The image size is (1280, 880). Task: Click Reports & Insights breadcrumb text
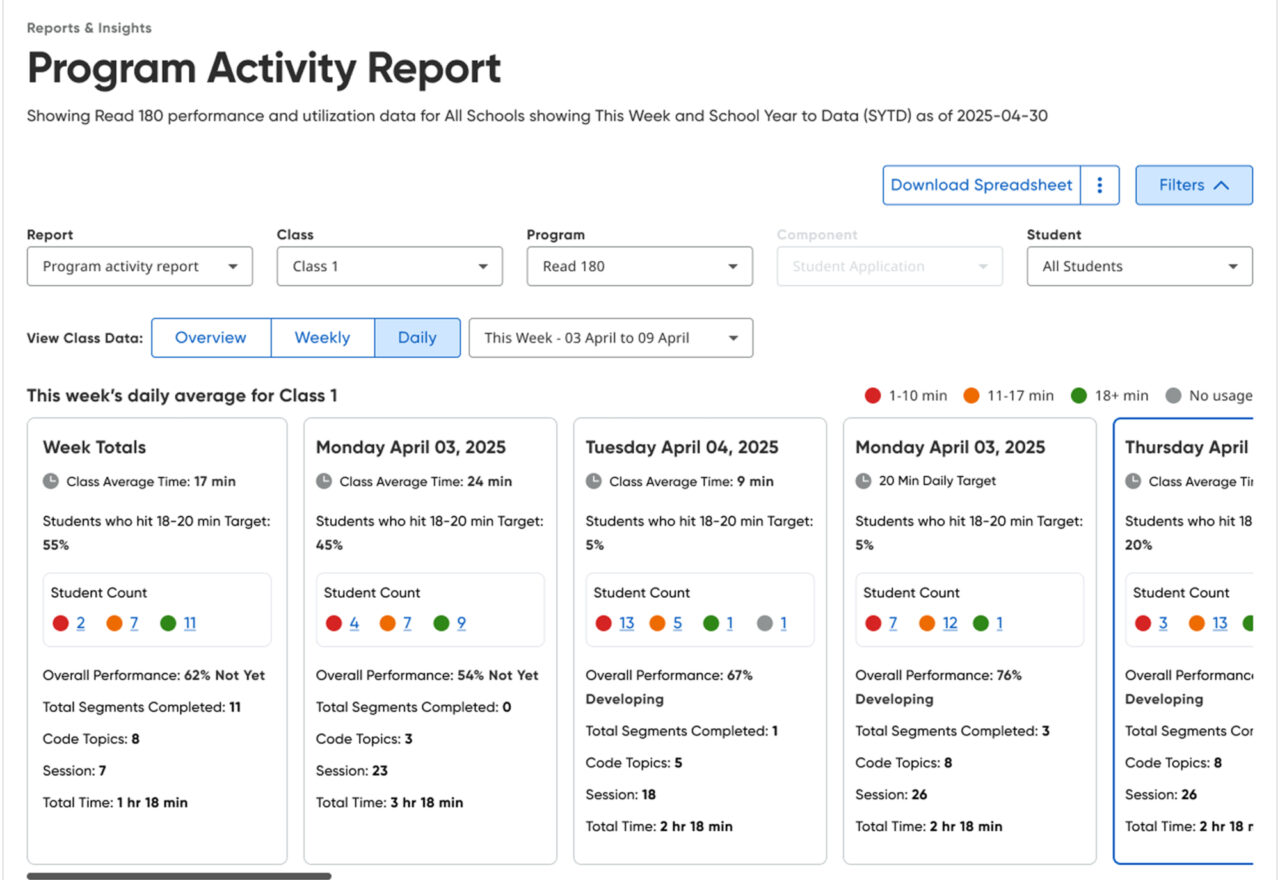[89, 28]
